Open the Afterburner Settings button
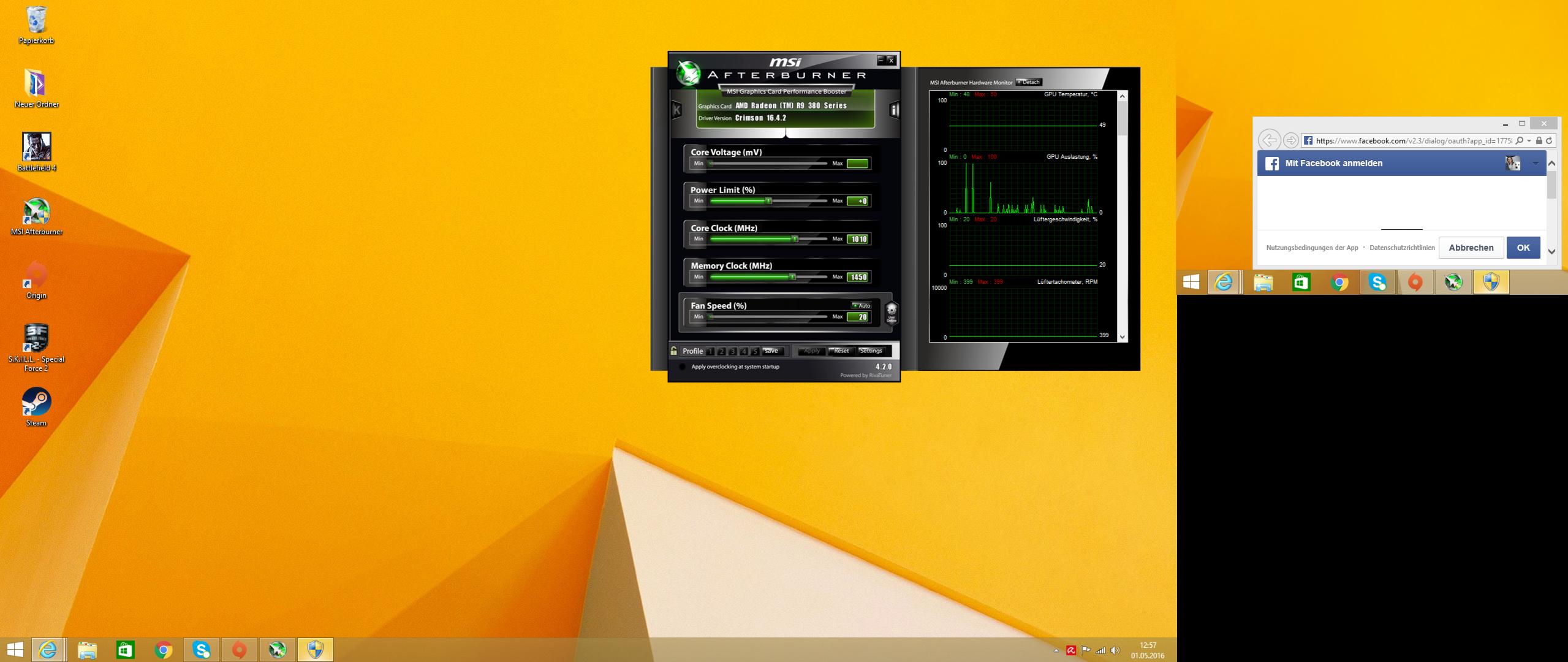 point(870,351)
